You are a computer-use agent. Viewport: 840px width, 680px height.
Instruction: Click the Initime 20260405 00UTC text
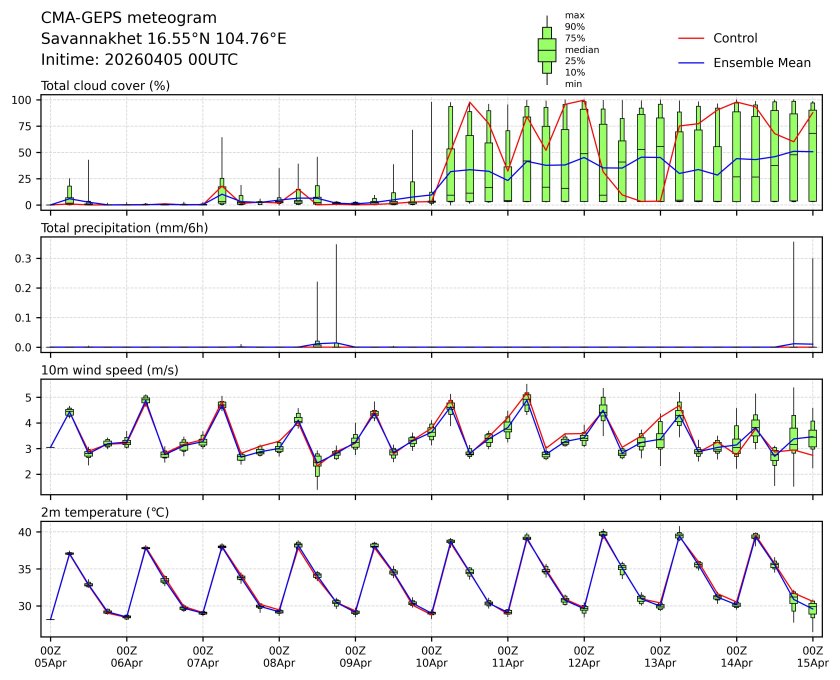point(139,59)
